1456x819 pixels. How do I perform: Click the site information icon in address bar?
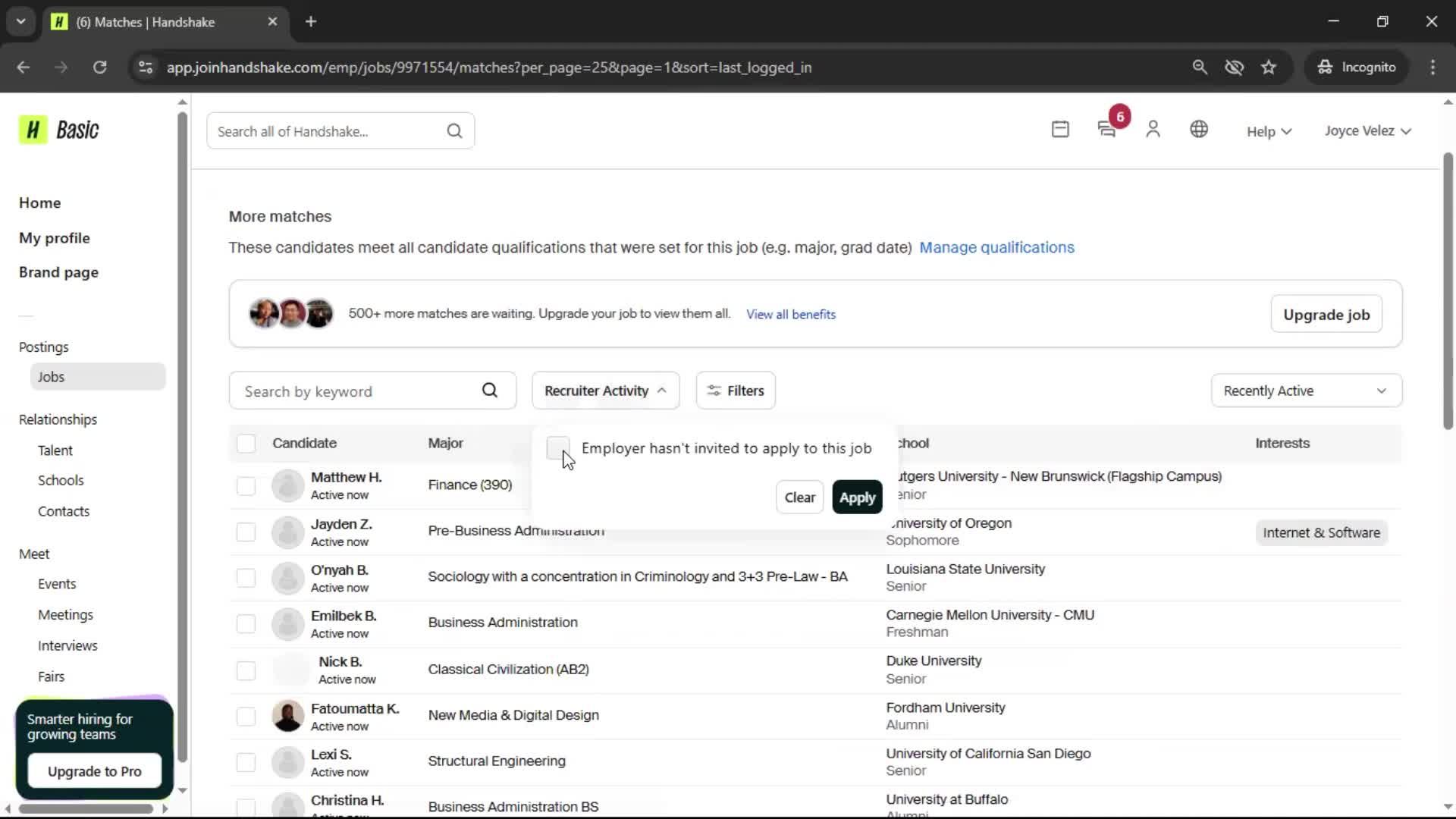tap(146, 67)
